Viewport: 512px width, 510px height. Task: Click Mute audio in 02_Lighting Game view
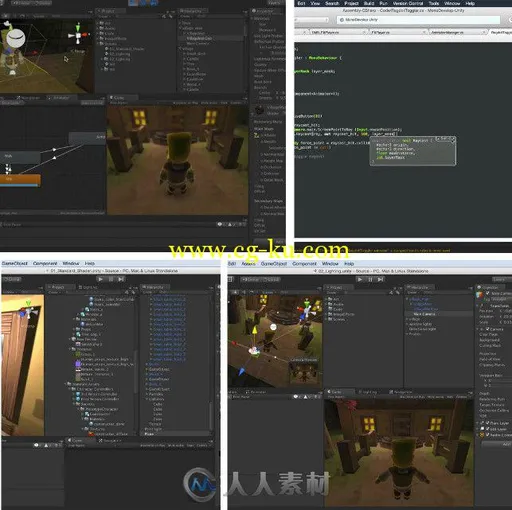pyautogui.click(x=436, y=397)
